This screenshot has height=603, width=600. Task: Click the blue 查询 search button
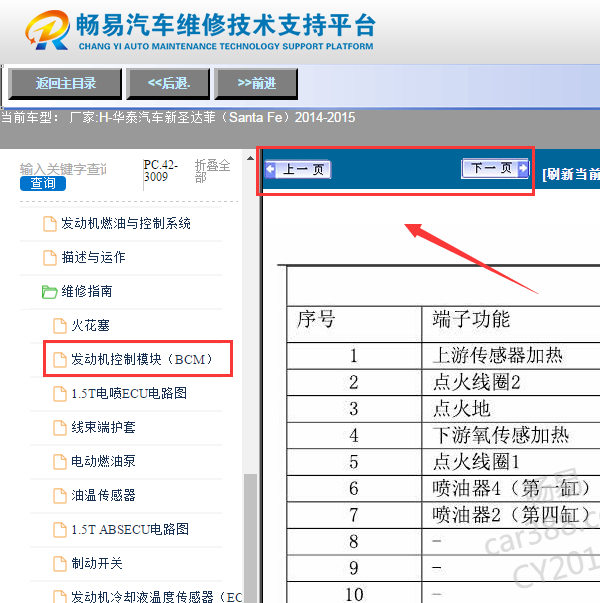click(43, 183)
